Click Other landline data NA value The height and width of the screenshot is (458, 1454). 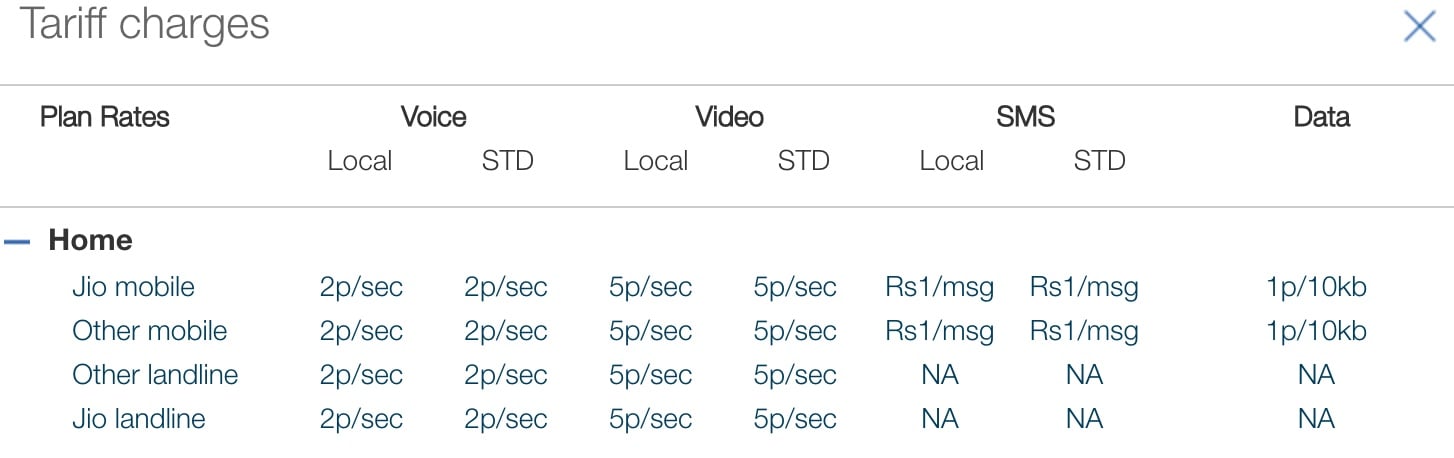1316,375
